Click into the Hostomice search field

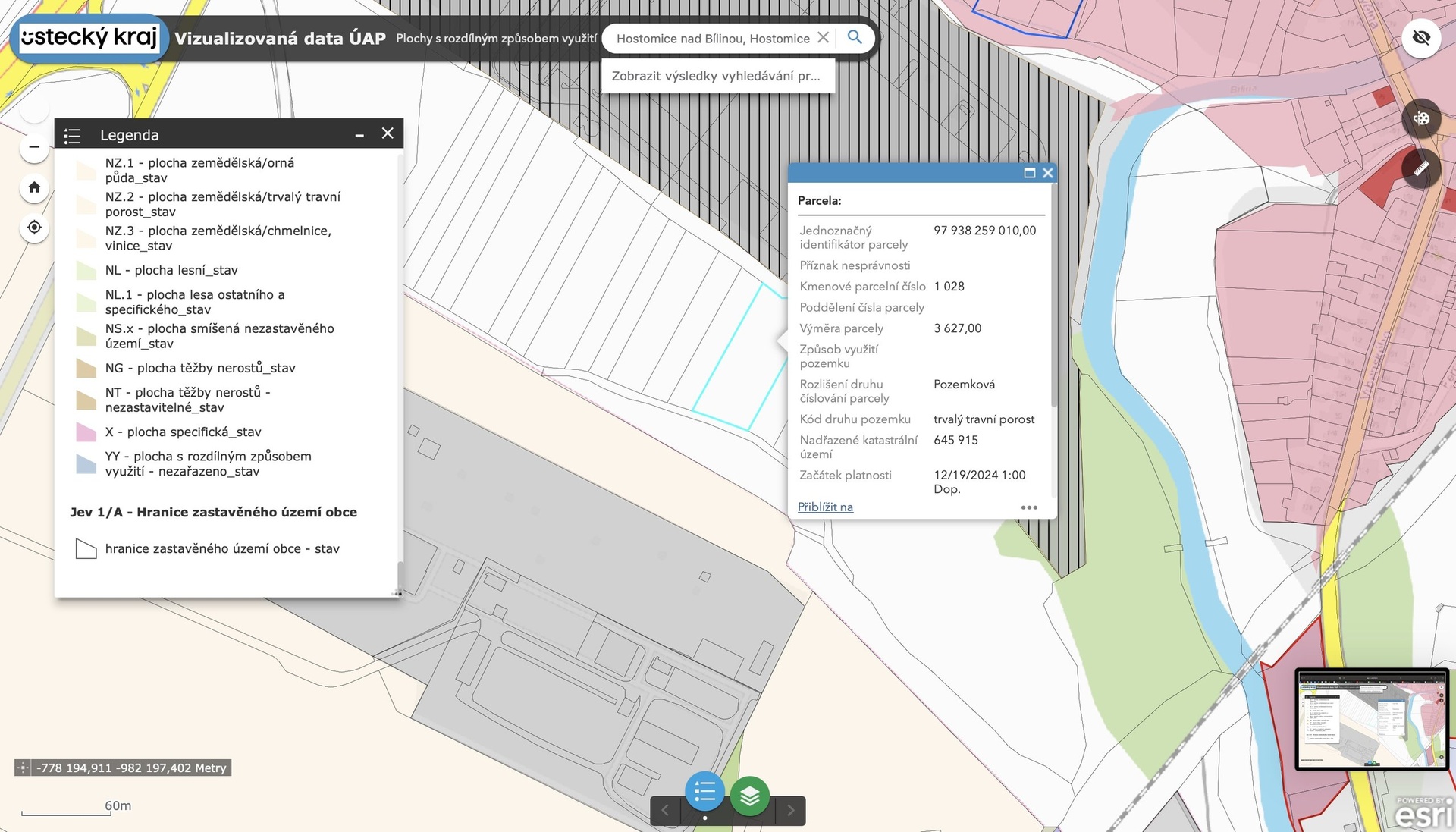[x=713, y=38]
